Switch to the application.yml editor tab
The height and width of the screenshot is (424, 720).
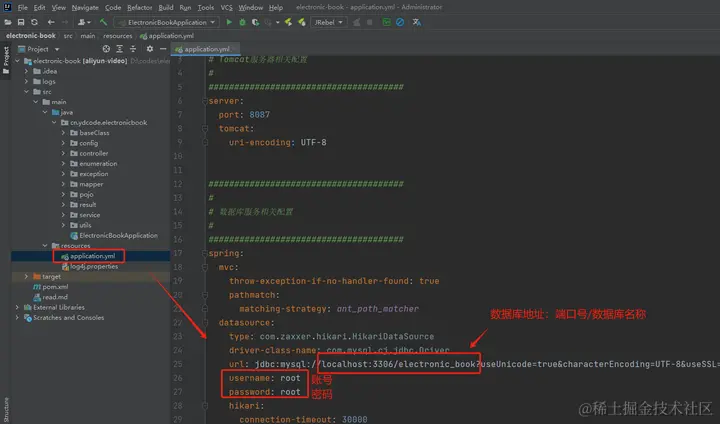coord(206,49)
